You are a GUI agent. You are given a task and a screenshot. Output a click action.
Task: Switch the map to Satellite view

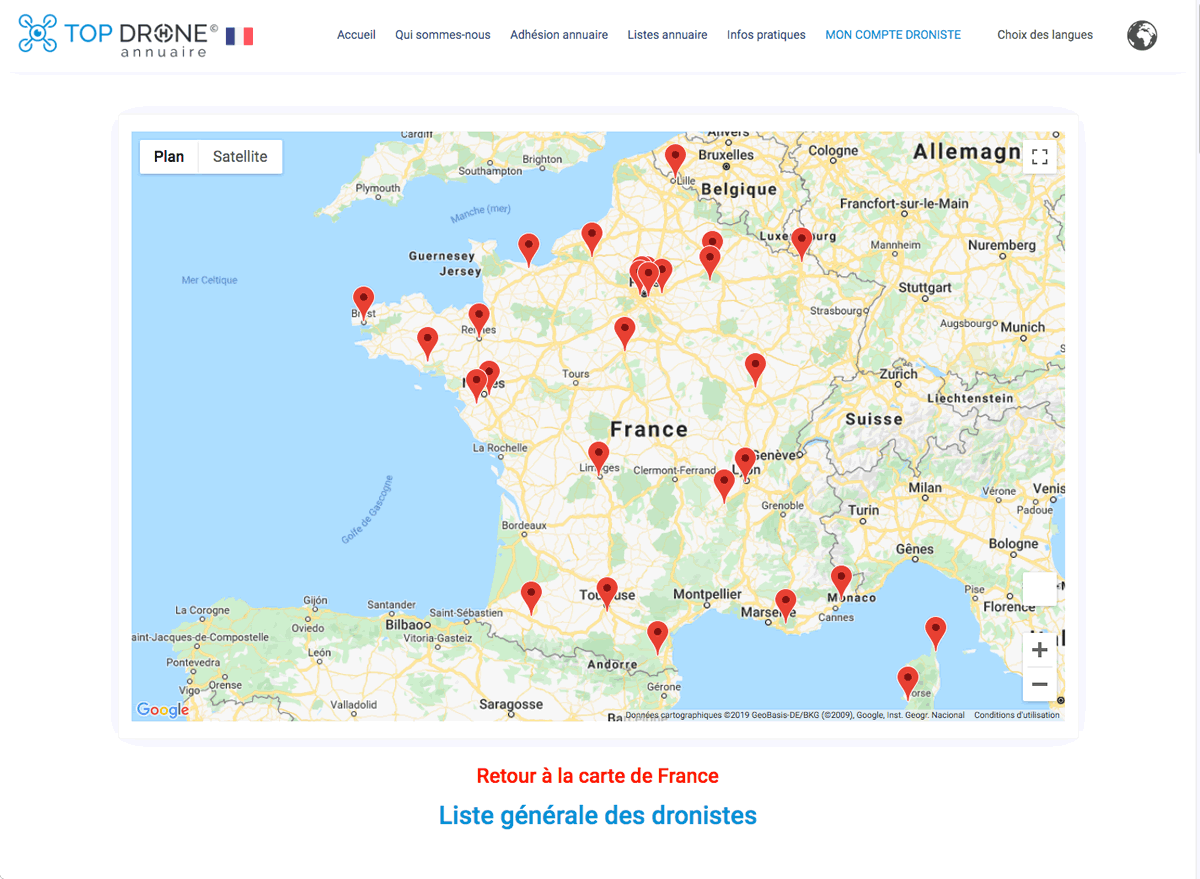tap(240, 156)
